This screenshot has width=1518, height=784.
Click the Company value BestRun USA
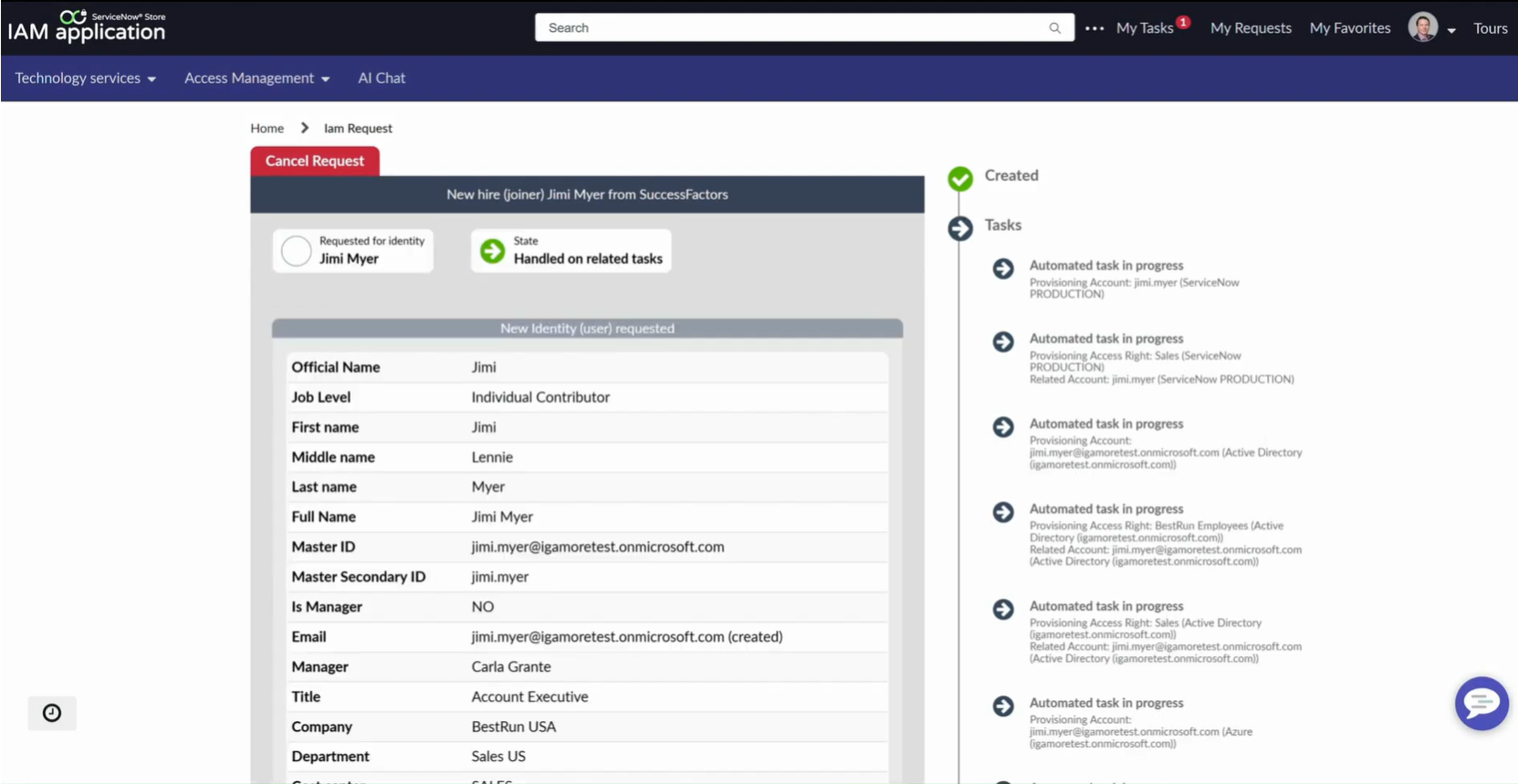[514, 727]
